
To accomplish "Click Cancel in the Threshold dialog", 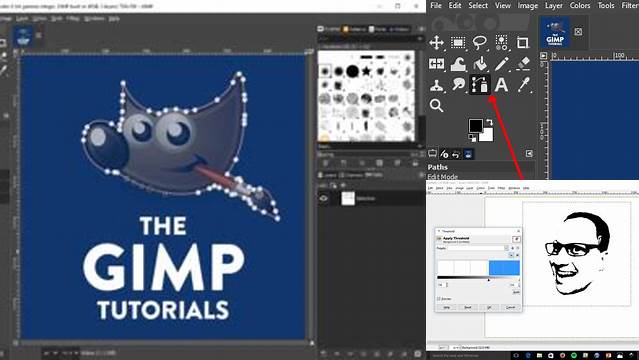I will (x=510, y=307).
